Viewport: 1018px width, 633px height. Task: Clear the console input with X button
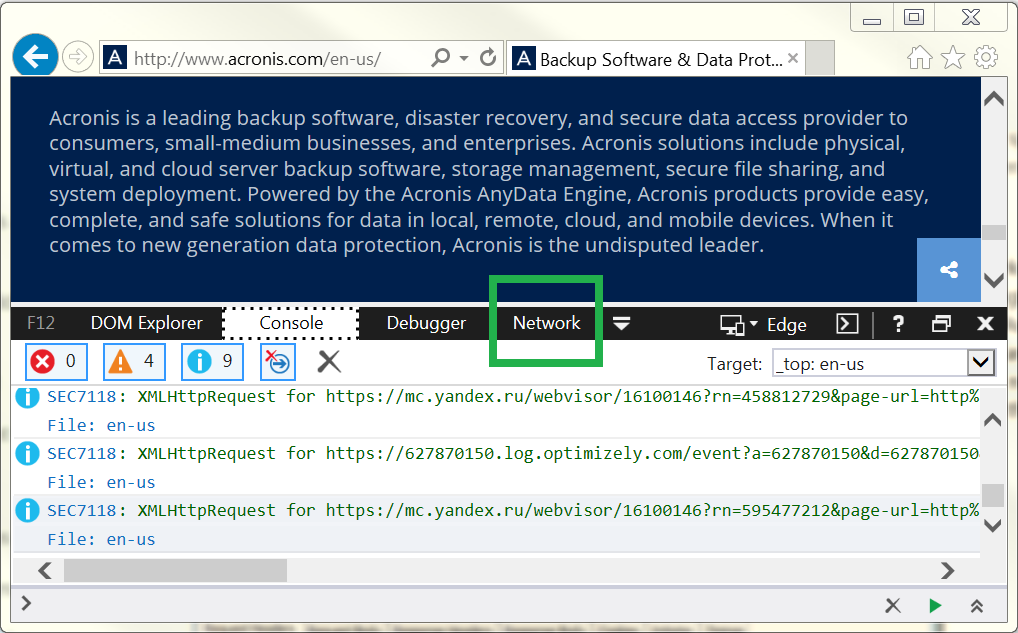coord(893,606)
